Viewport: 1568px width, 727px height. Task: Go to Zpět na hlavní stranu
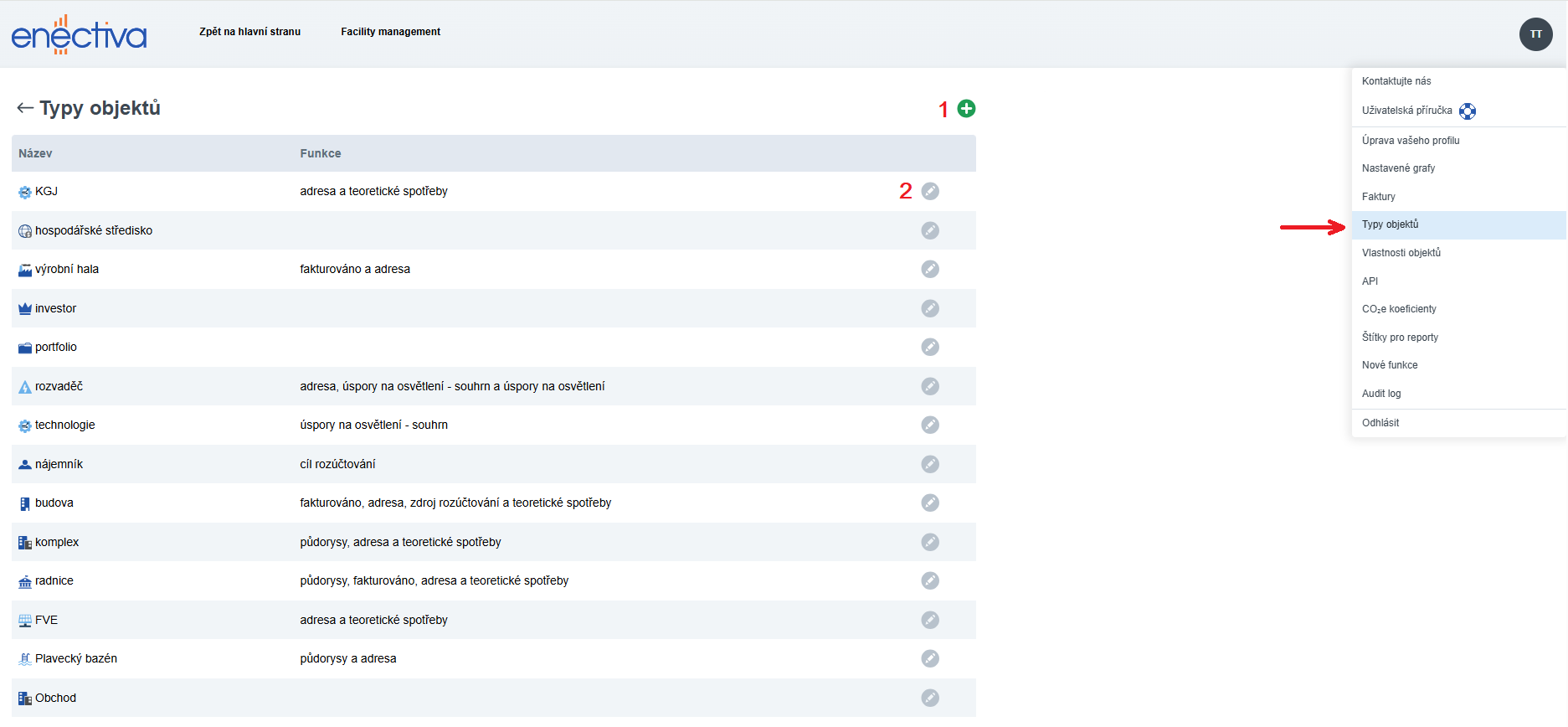coord(249,32)
